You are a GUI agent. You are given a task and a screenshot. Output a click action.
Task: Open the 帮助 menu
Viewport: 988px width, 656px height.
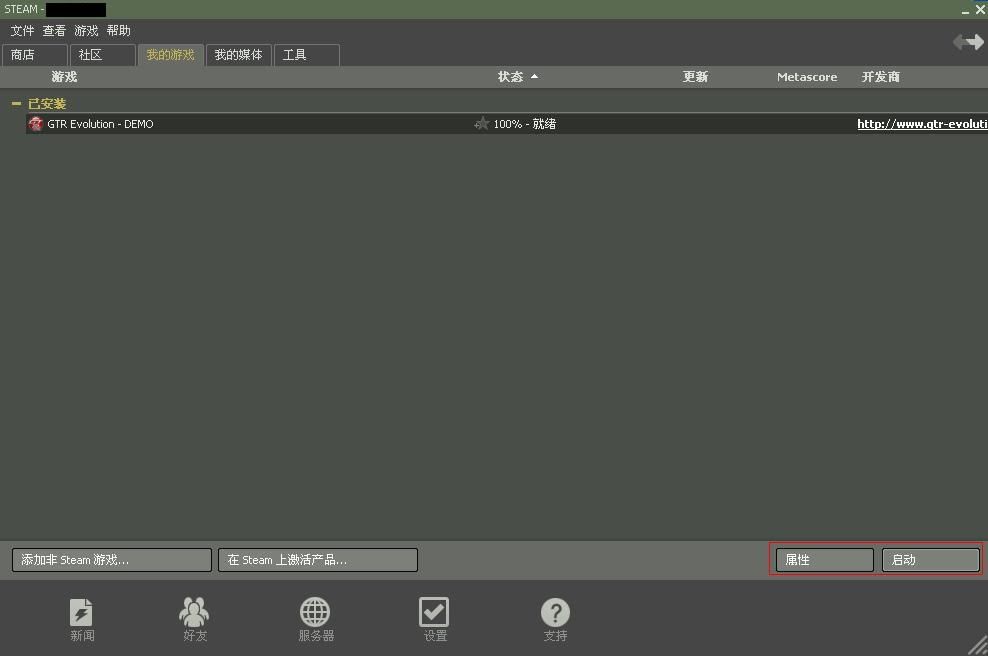(x=118, y=31)
